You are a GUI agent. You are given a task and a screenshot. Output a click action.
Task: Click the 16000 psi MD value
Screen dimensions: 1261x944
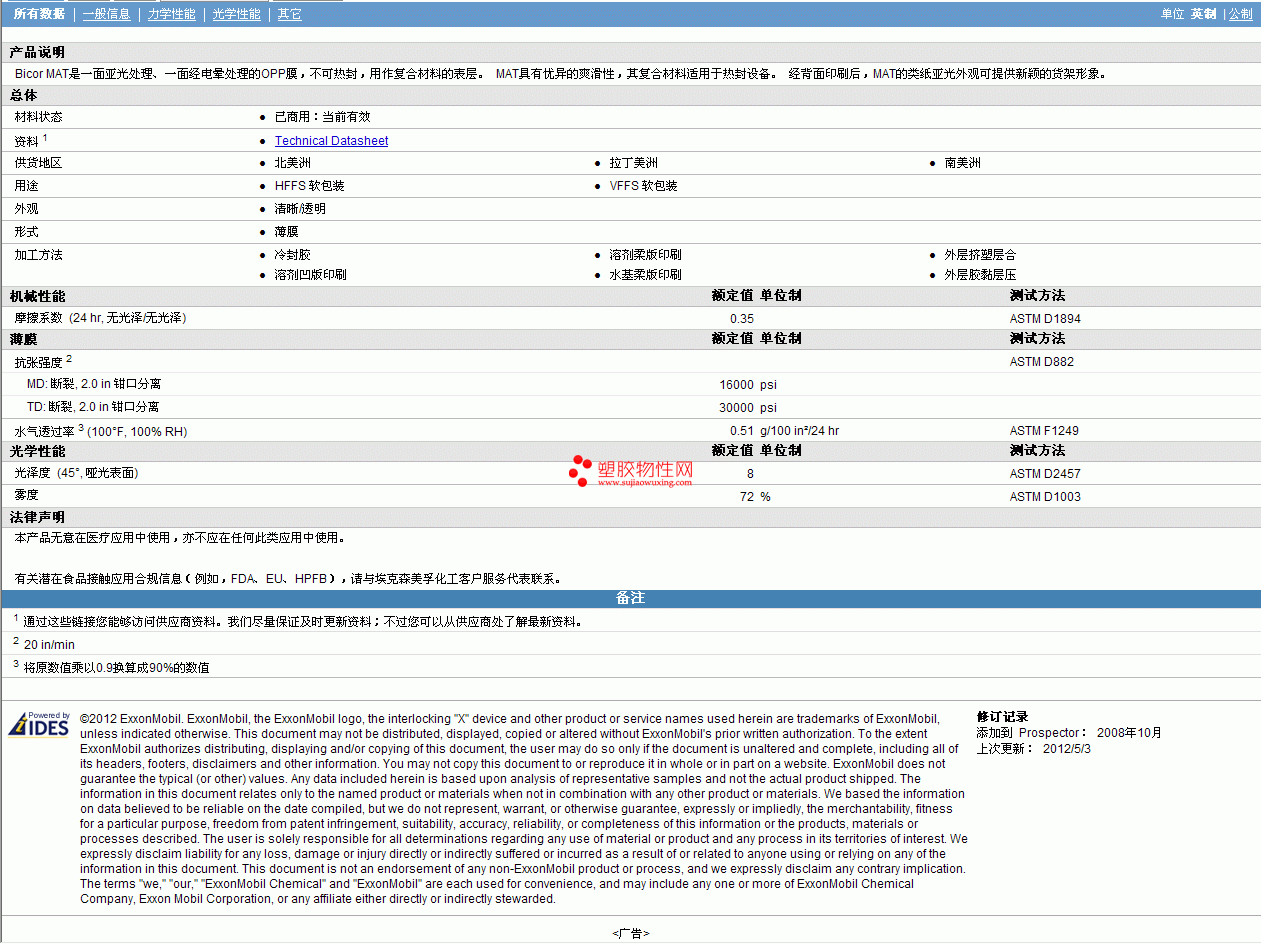(748, 385)
